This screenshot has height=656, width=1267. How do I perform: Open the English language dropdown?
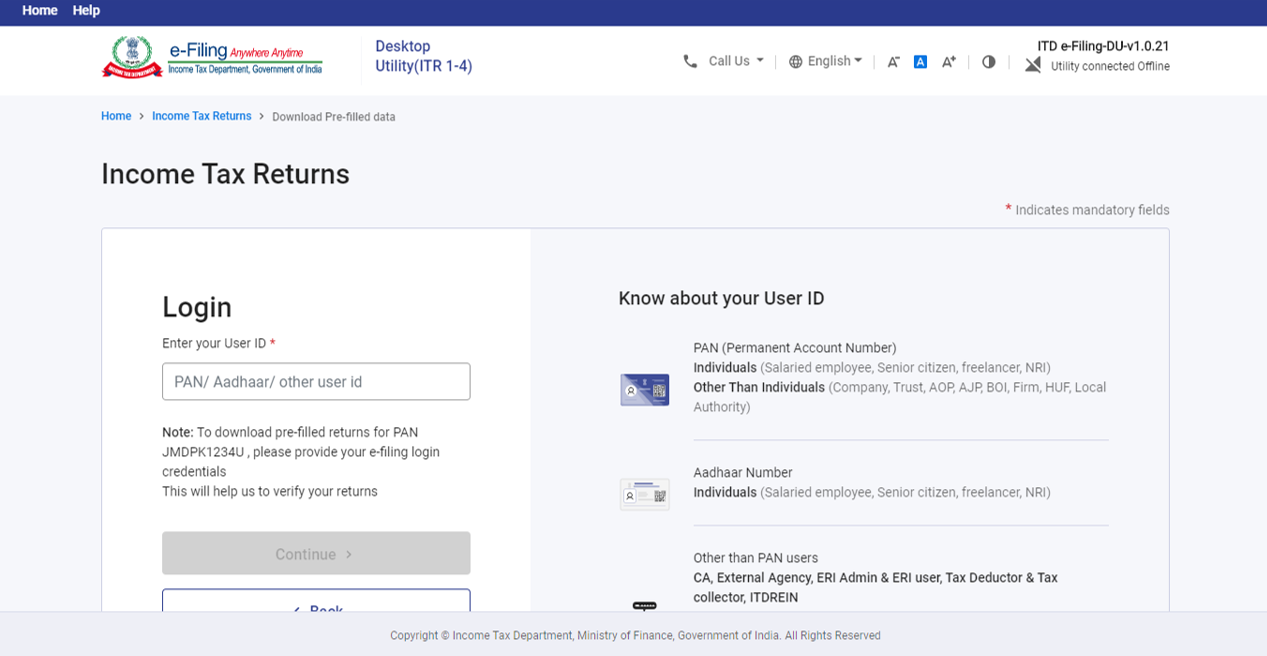click(x=835, y=61)
